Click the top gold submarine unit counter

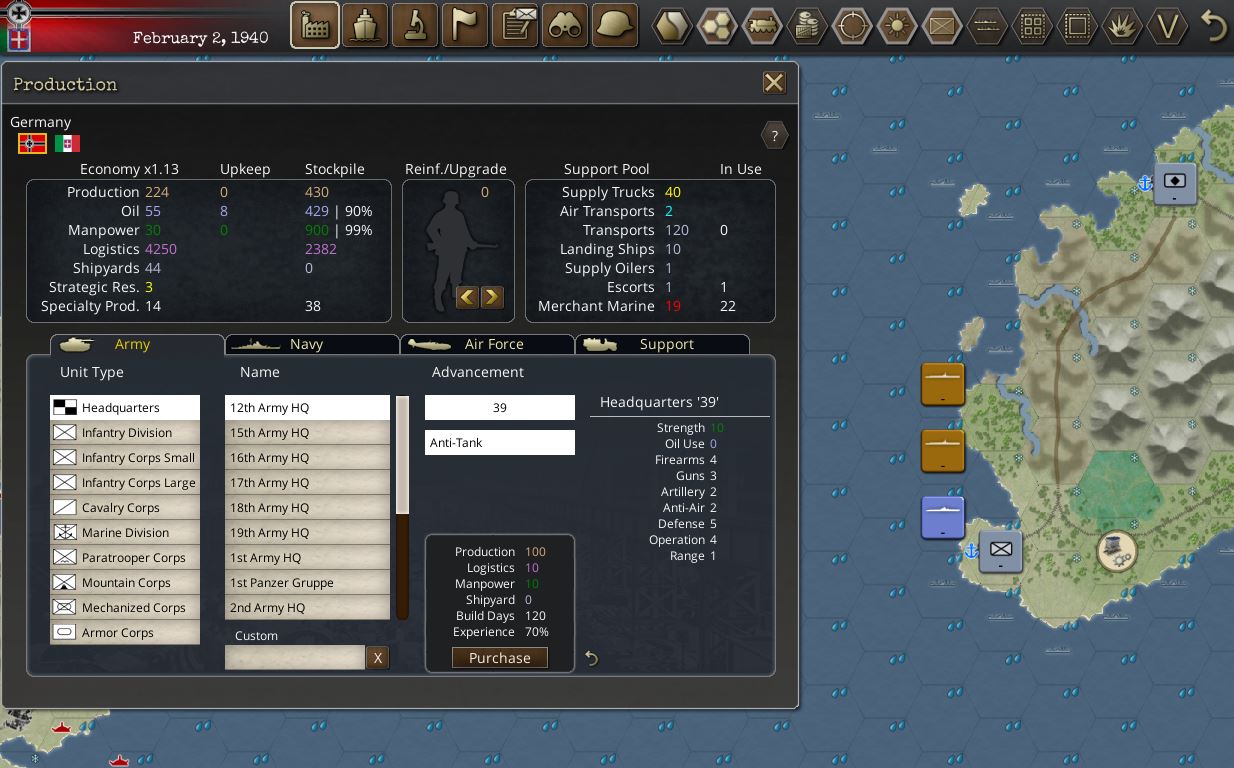click(943, 384)
